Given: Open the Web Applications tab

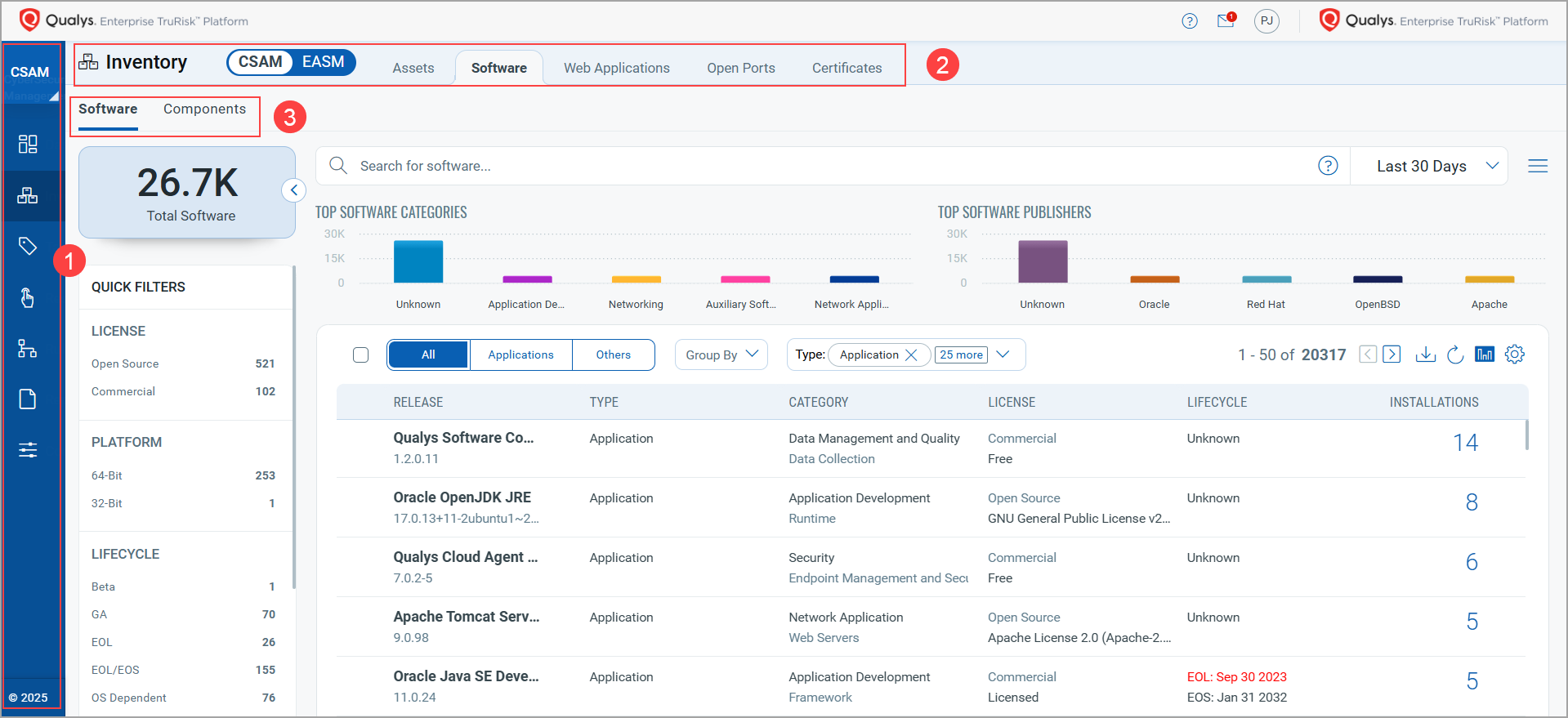Looking at the screenshot, I should tap(617, 68).
